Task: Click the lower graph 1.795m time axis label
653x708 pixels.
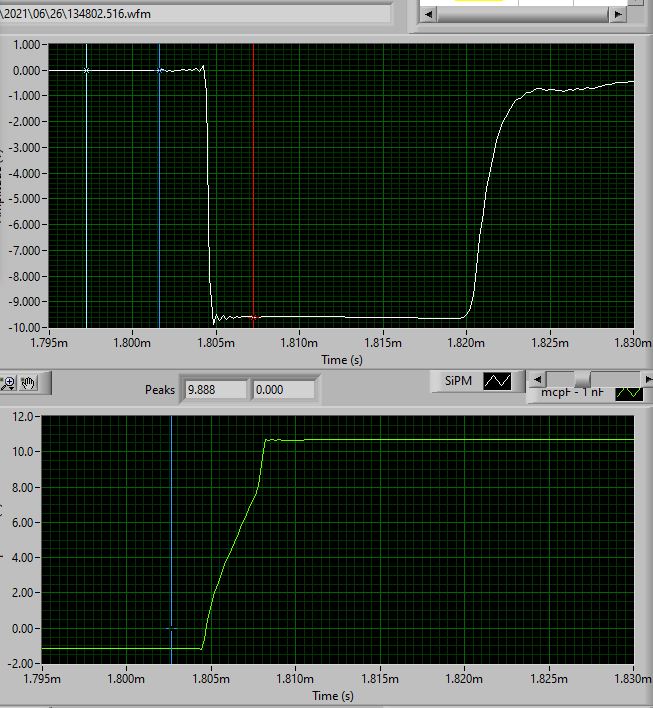Action: pyautogui.click(x=42, y=679)
